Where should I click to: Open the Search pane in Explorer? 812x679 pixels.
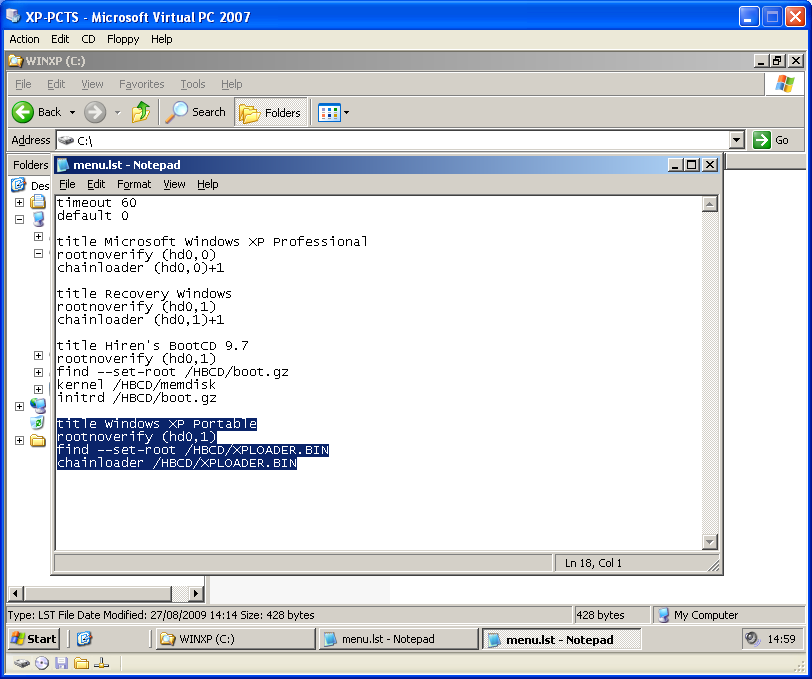point(196,112)
